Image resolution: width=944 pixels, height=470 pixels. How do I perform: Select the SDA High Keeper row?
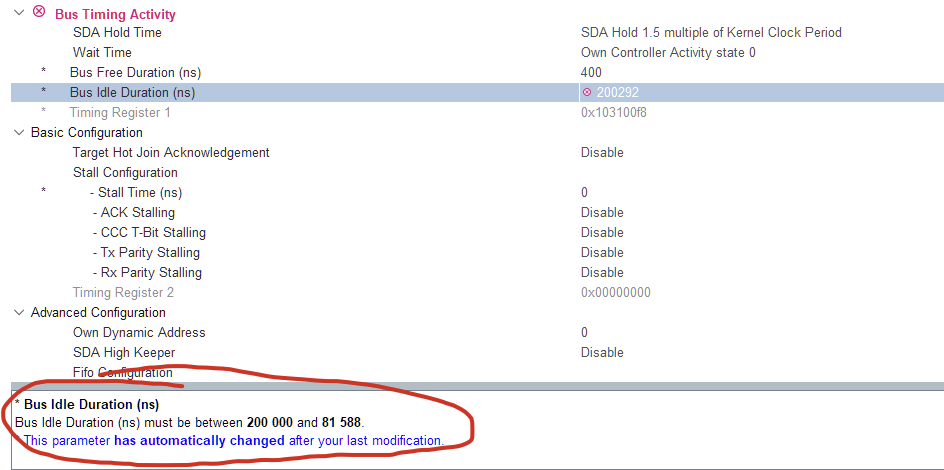(x=124, y=352)
